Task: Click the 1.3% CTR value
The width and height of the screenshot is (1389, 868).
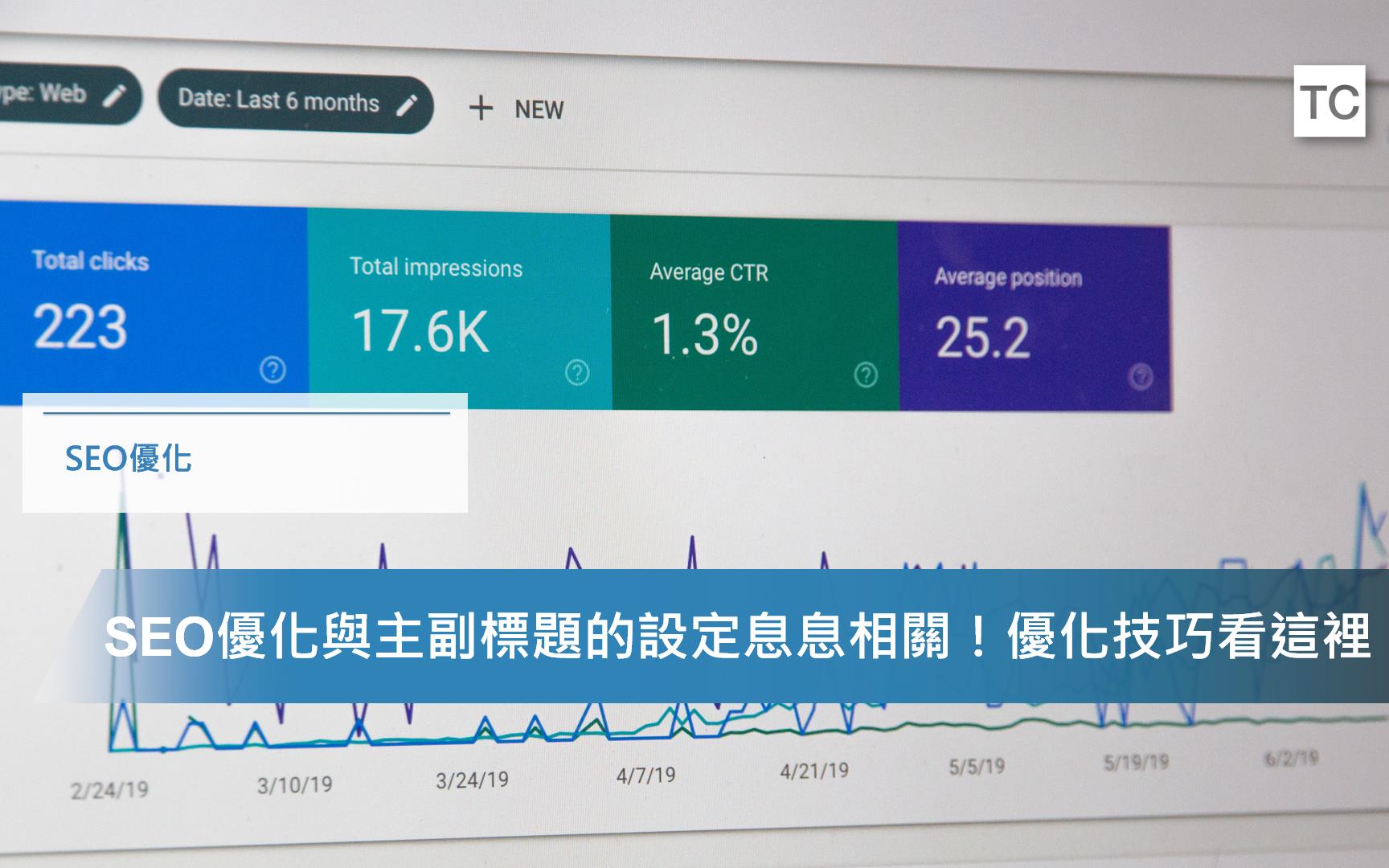Action: click(705, 334)
